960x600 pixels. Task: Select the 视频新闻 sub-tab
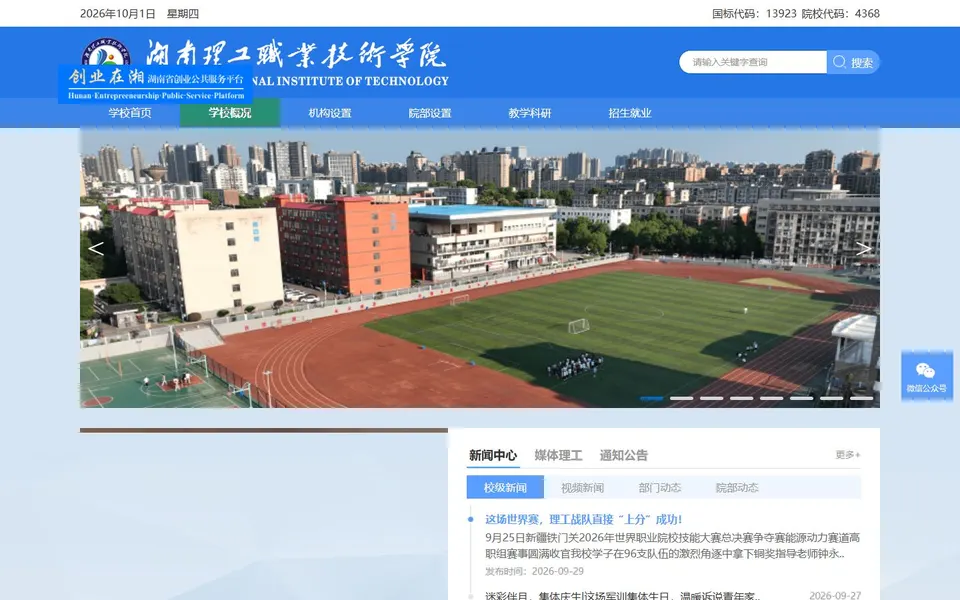point(582,487)
